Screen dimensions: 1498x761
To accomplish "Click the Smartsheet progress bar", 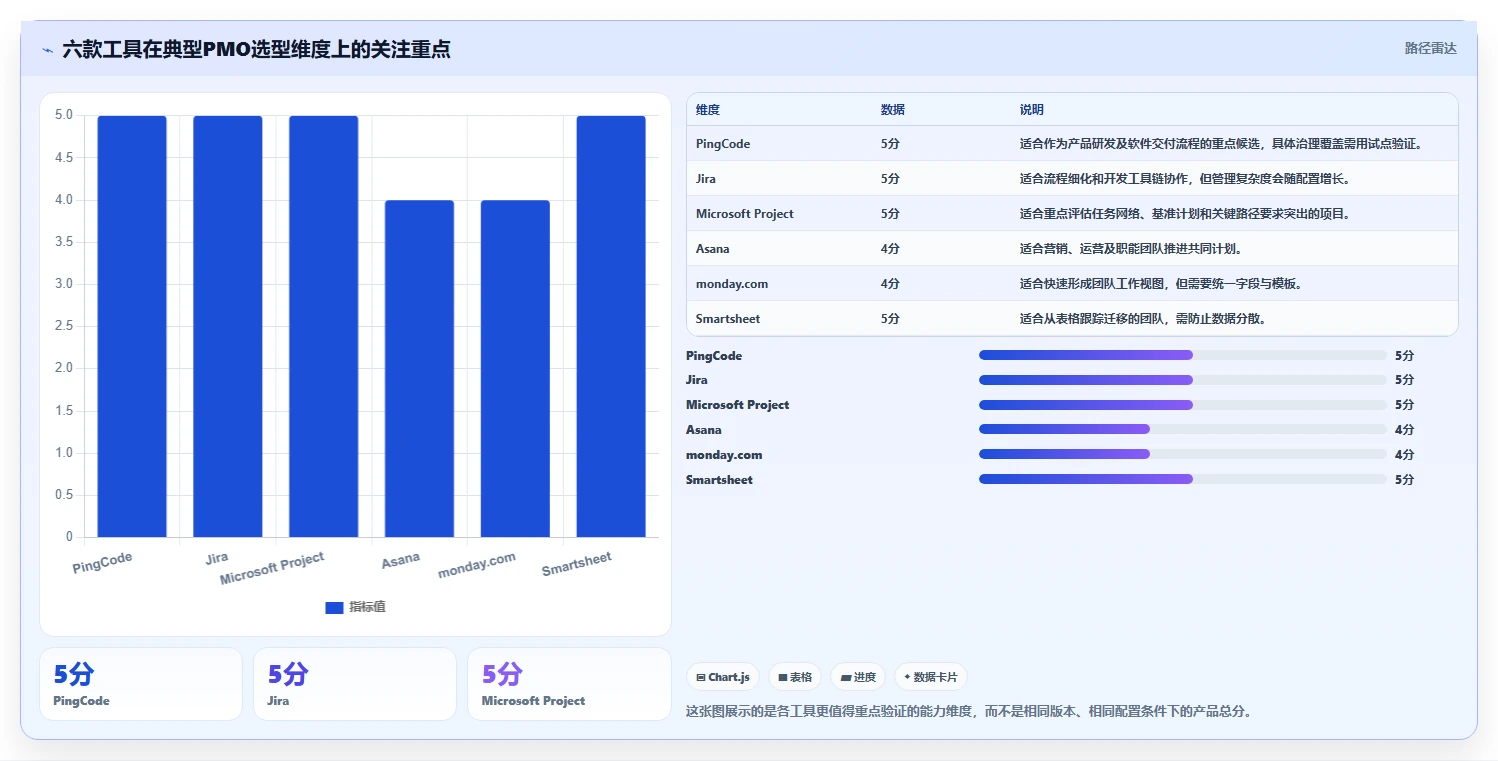I will (x=1183, y=480).
